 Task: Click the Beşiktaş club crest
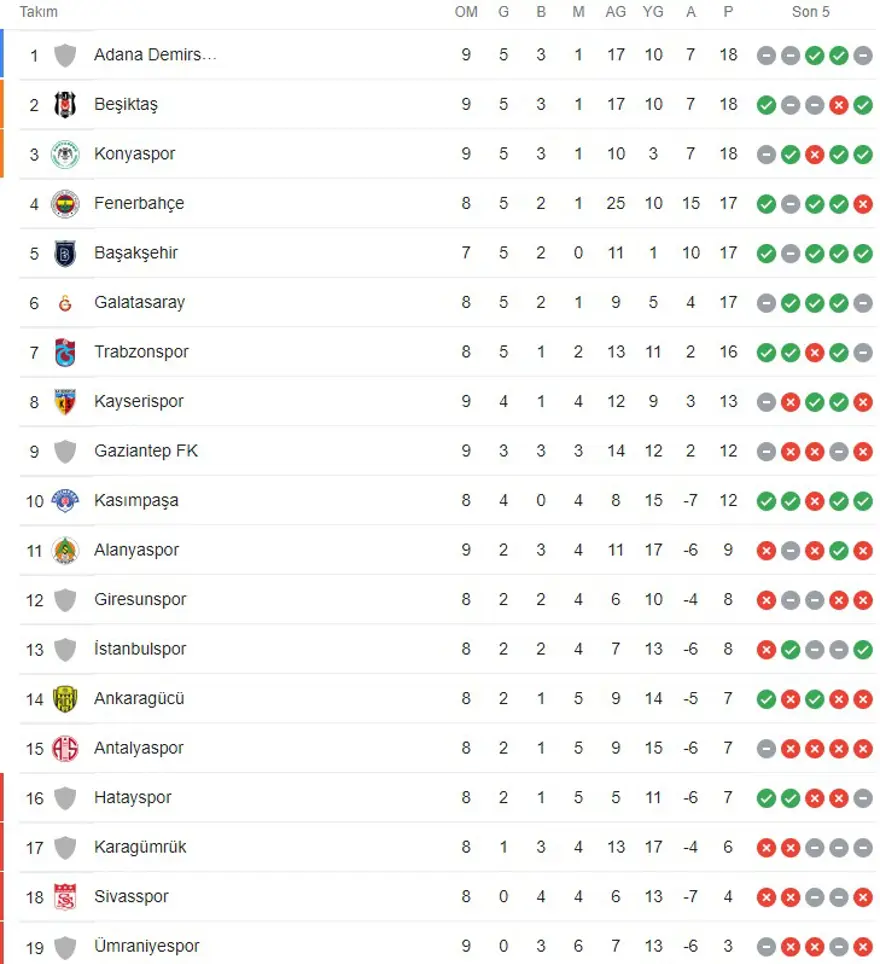pyautogui.click(x=65, y=104)
